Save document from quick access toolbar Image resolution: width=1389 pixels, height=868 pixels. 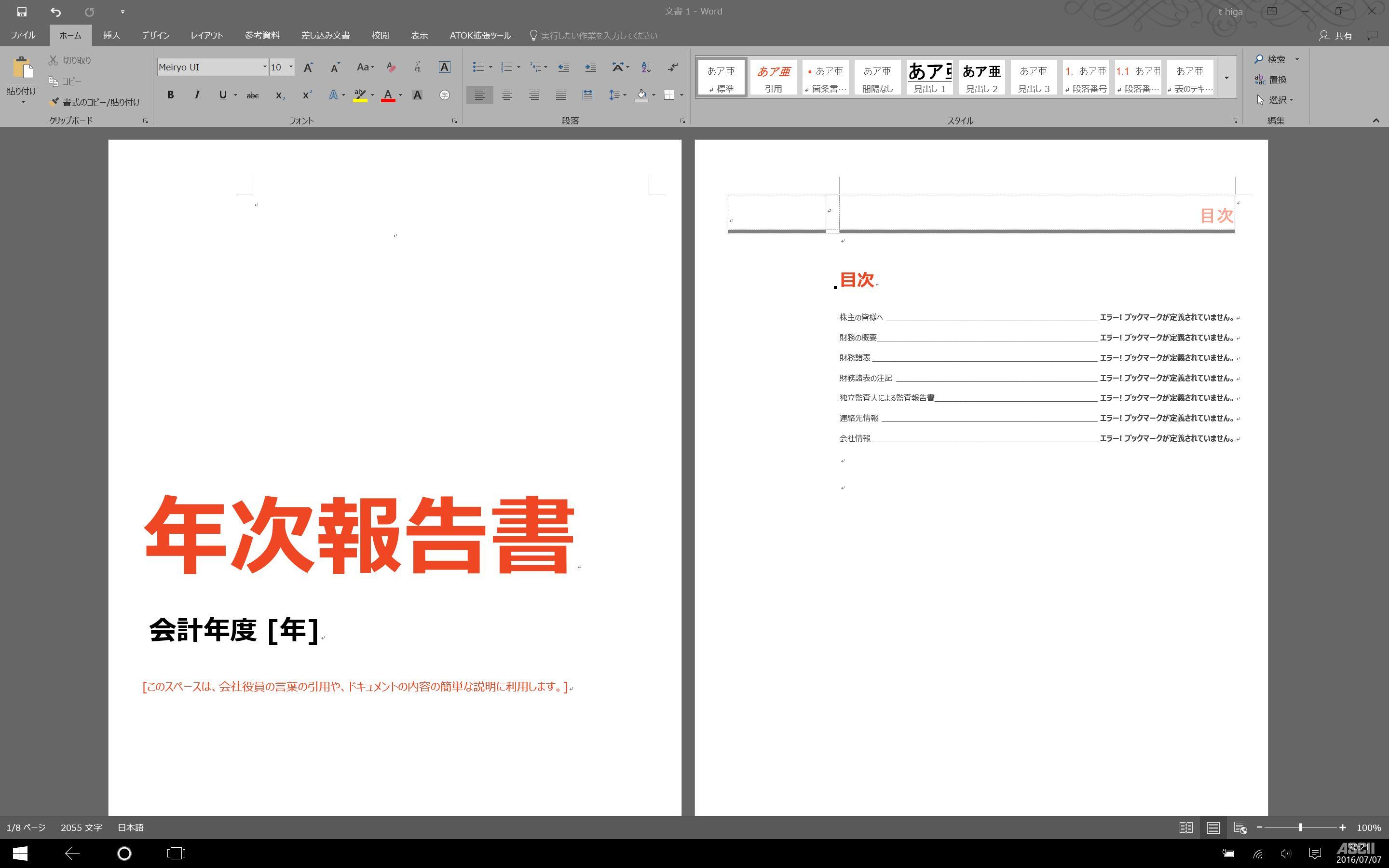click(x=22, y=12)
